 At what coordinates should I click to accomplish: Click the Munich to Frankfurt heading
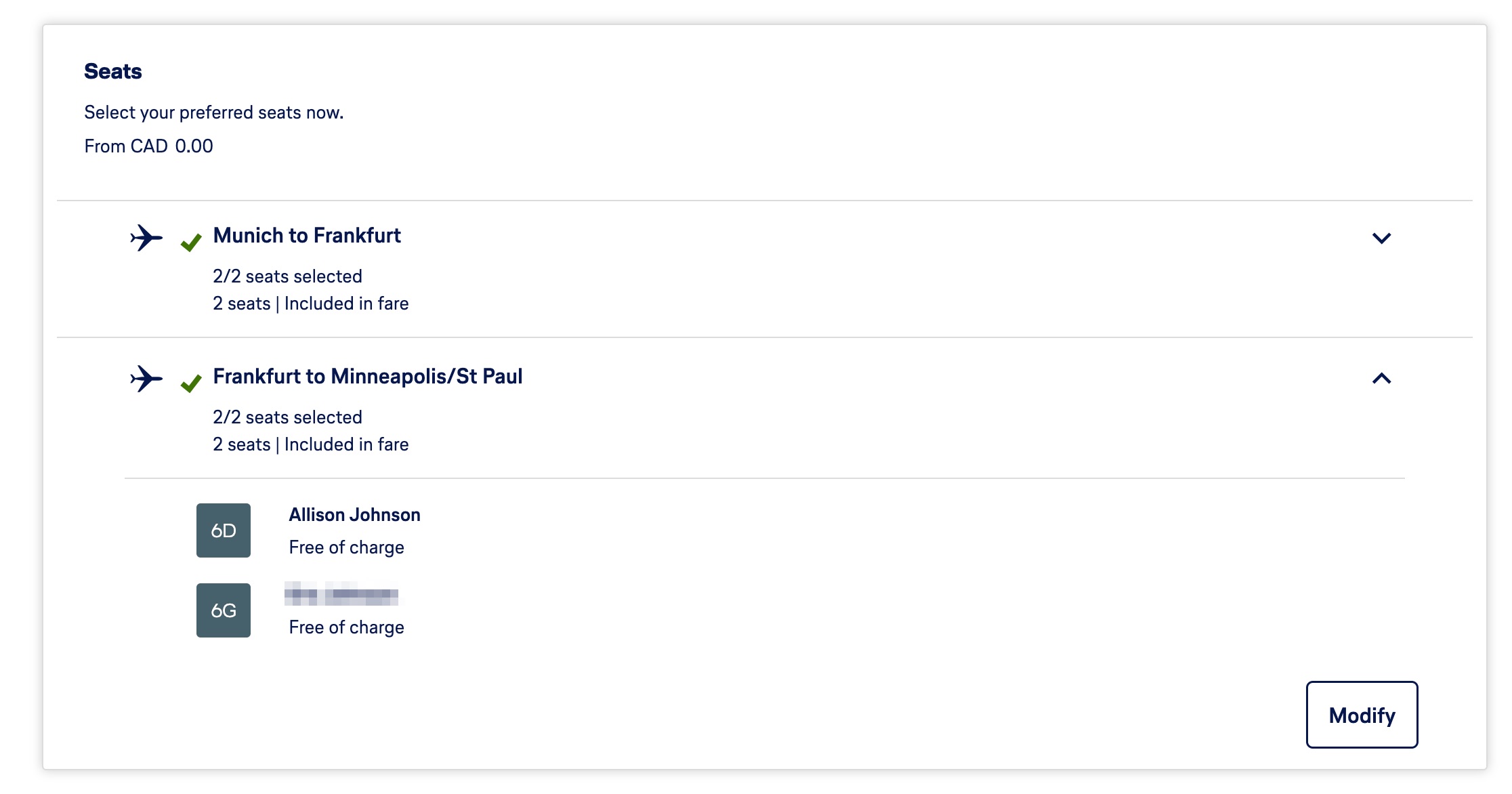click(307, 236)
